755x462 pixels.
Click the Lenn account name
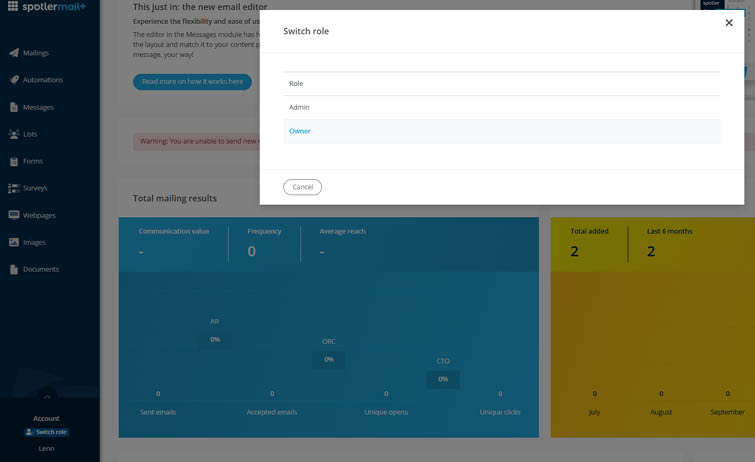46,449
